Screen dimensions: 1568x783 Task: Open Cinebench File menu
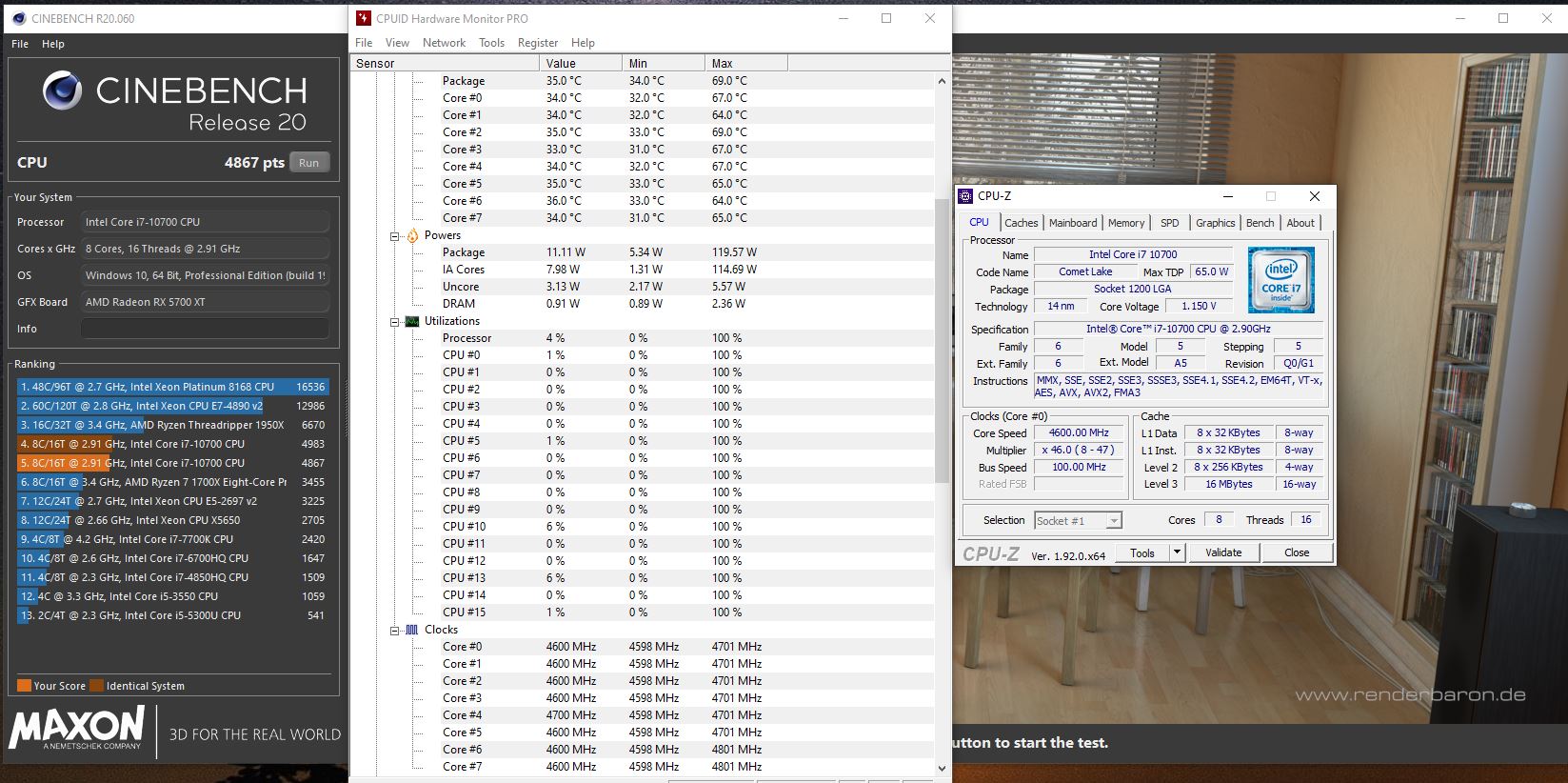pyautogui.click(x=21, y=44)
